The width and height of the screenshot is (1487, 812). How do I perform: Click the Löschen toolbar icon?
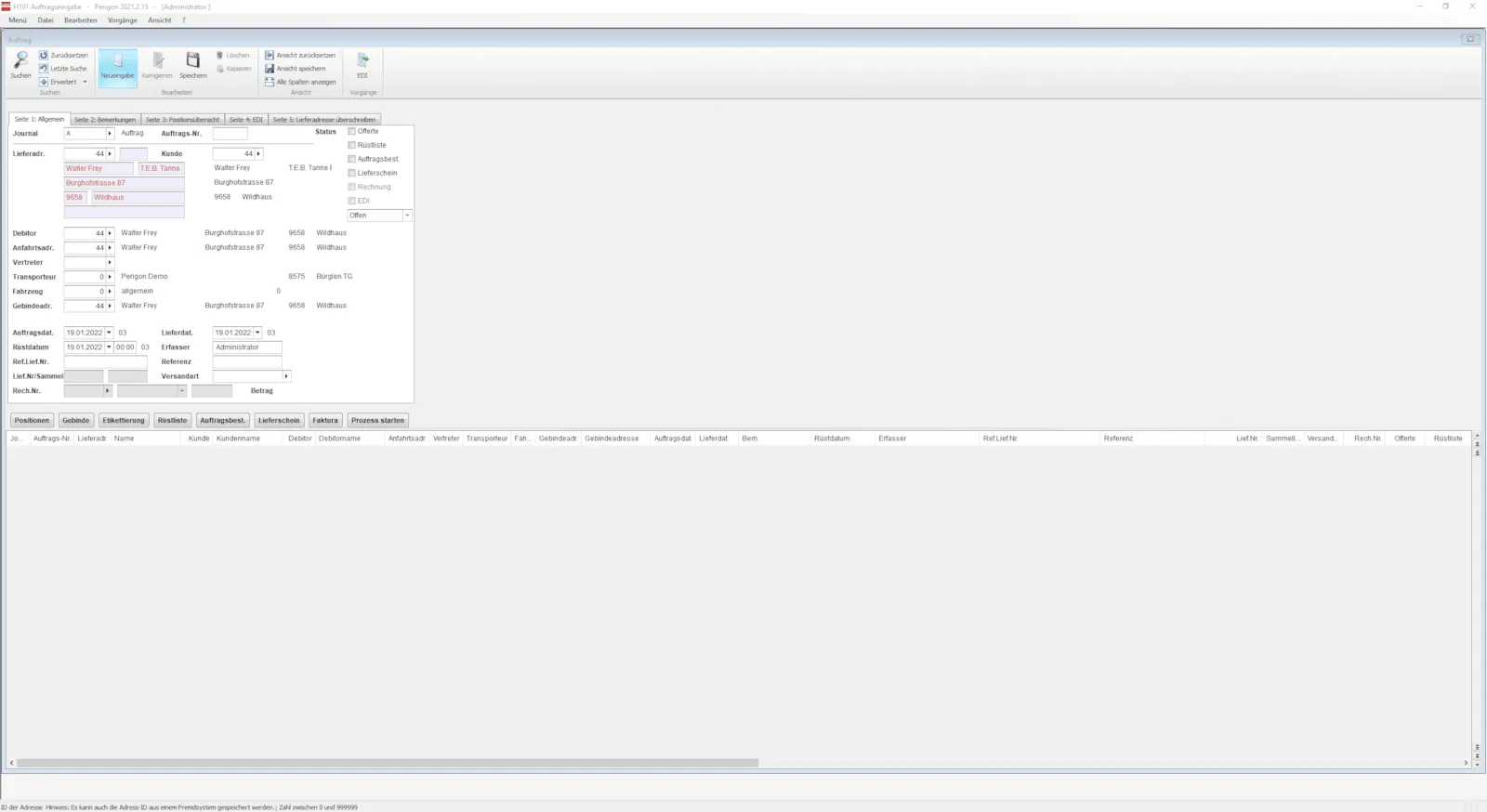coord(220,55)
